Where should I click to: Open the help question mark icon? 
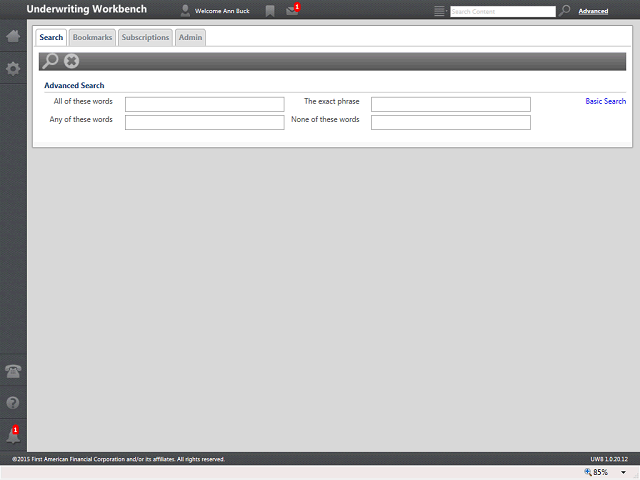pos(13,403)
